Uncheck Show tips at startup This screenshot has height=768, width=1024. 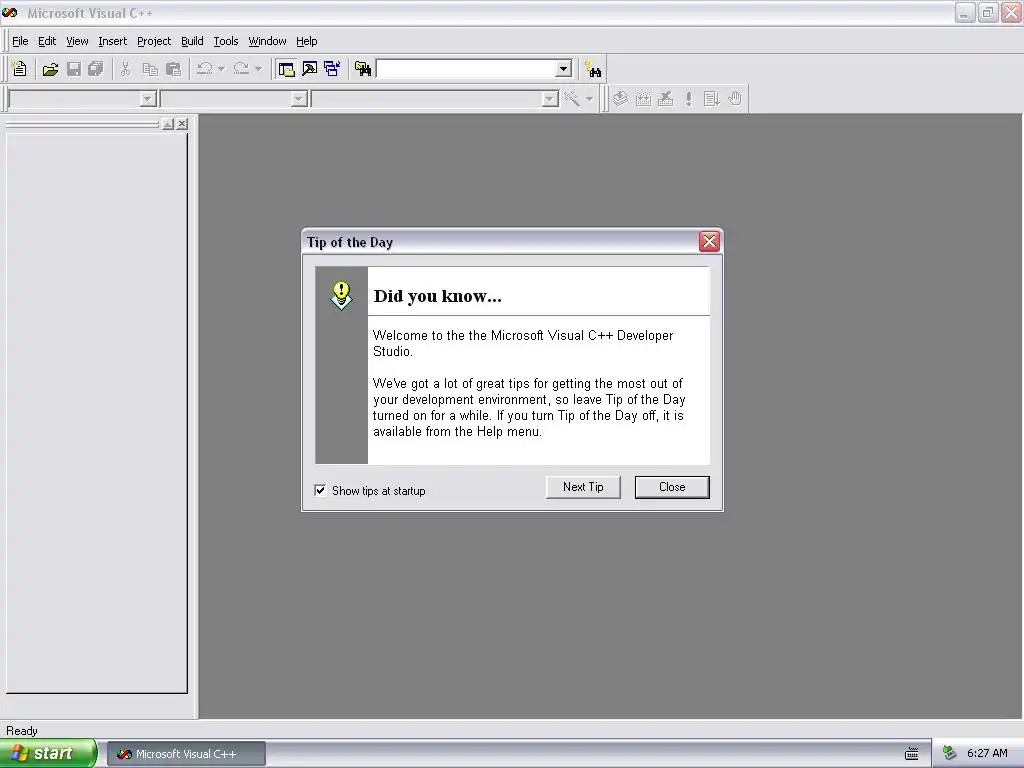(320, 490)
